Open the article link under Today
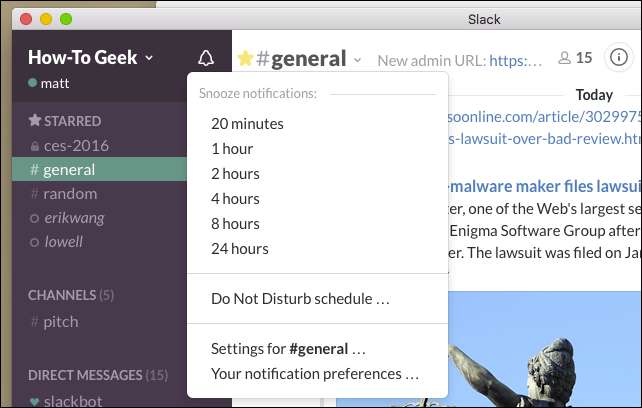642x408 pixels. tap(545, 128)
